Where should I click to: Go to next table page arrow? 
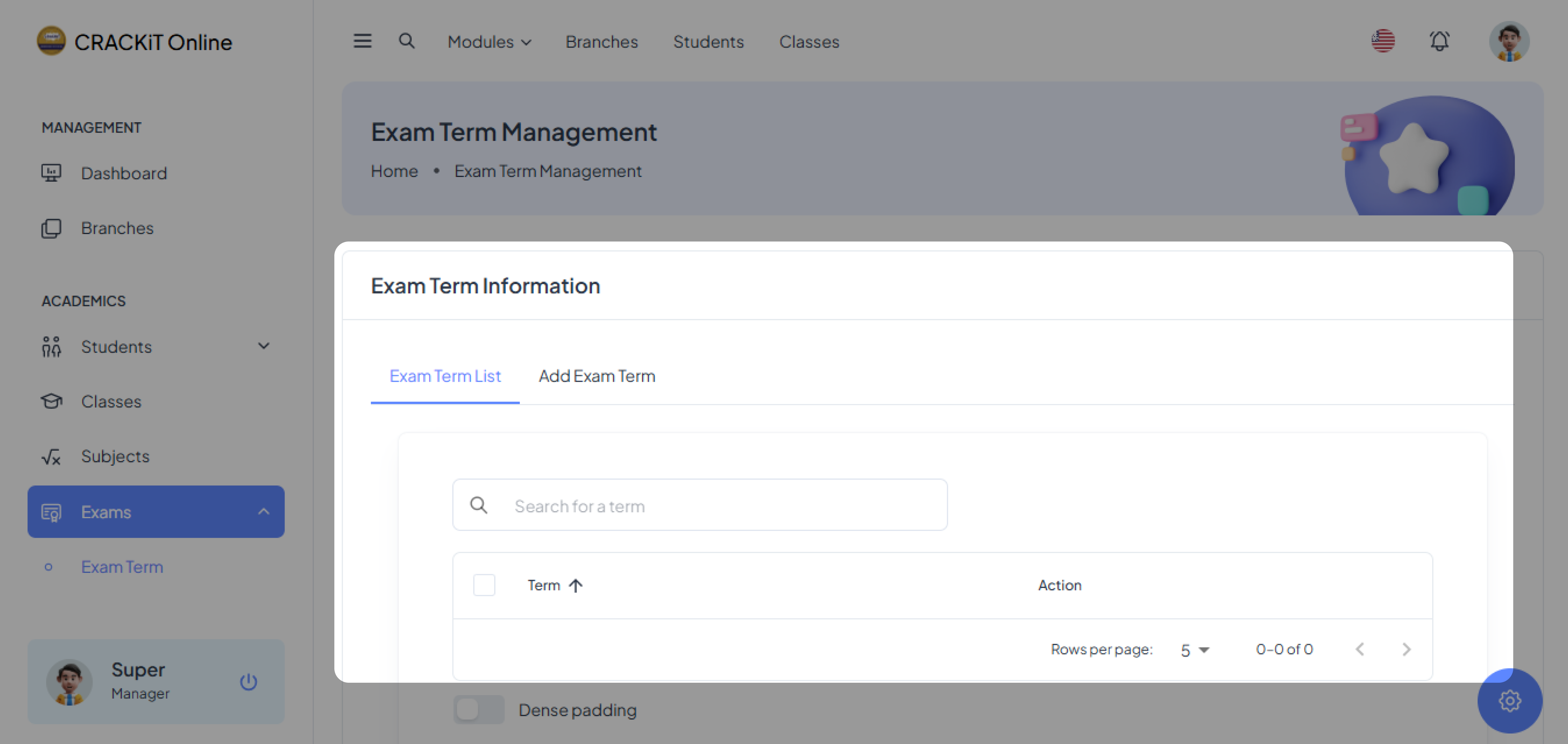point(1406,649)
